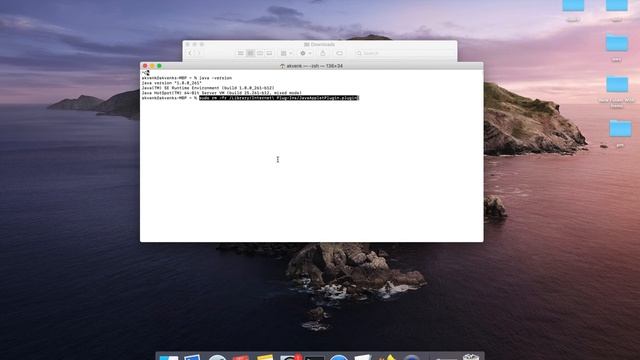The height and width of the screenshot is (360, 640).
Task: Switch Downloads window to gallery view
Action: tap(269, 53)
